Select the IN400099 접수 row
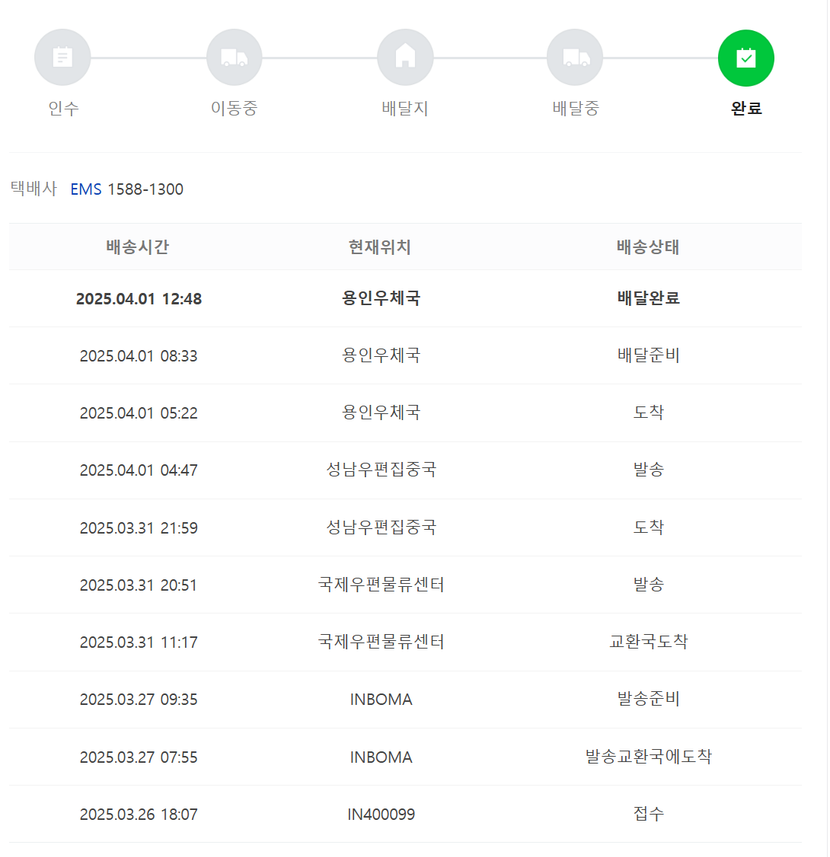The height and width of the screenshot is (857, 830). click(x=405, y=814)
